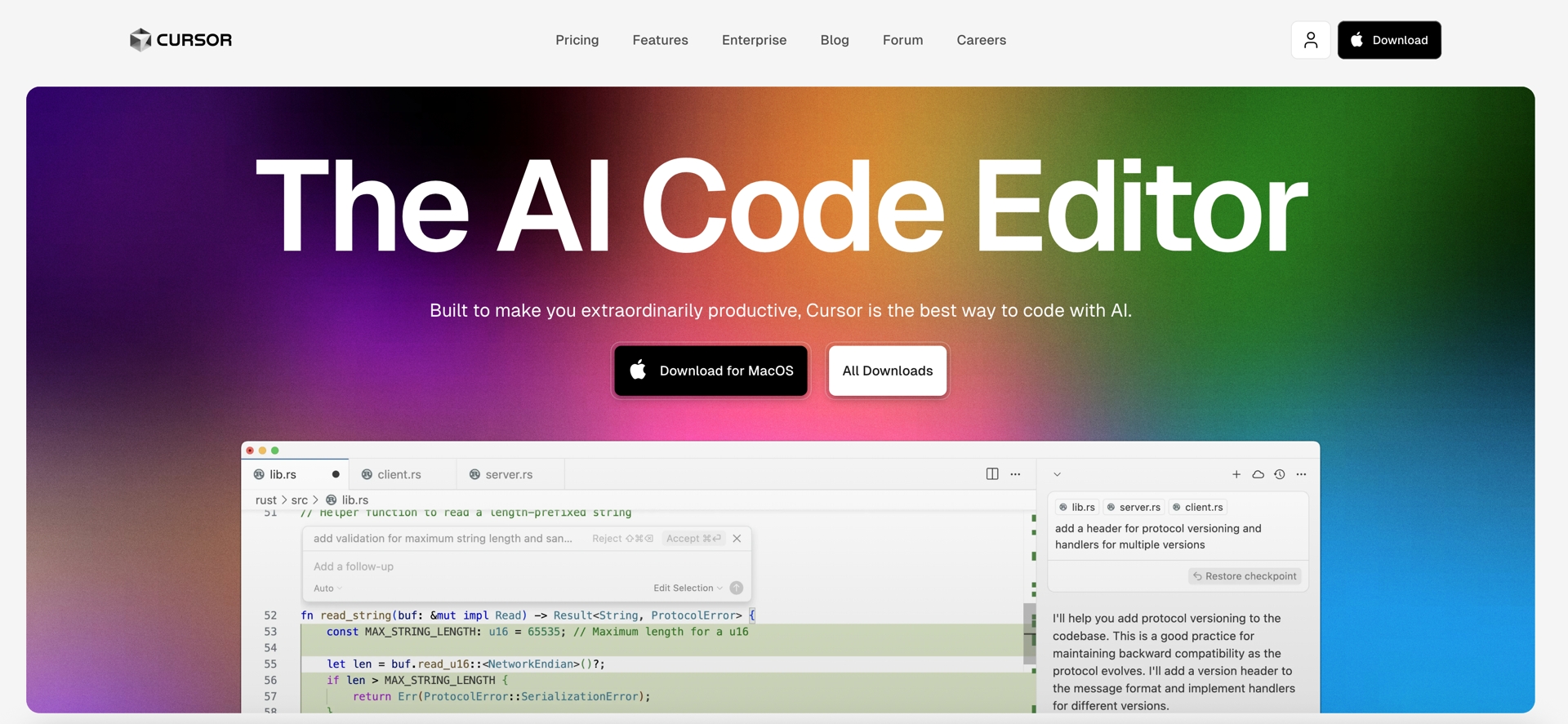Click the client.rs context chip in chat
The image size is (1568, 724).
point(1198,508)
